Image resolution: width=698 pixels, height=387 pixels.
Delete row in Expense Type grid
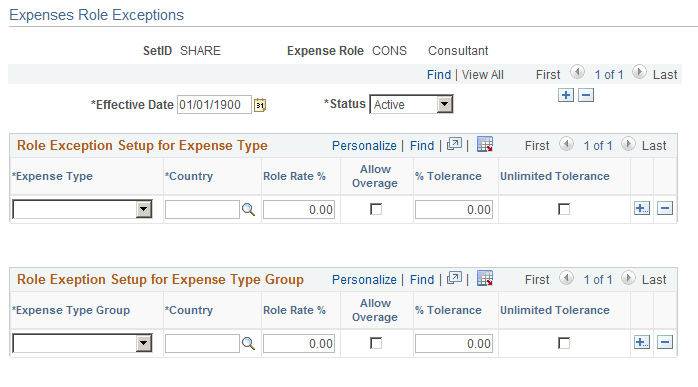(665, 208)
